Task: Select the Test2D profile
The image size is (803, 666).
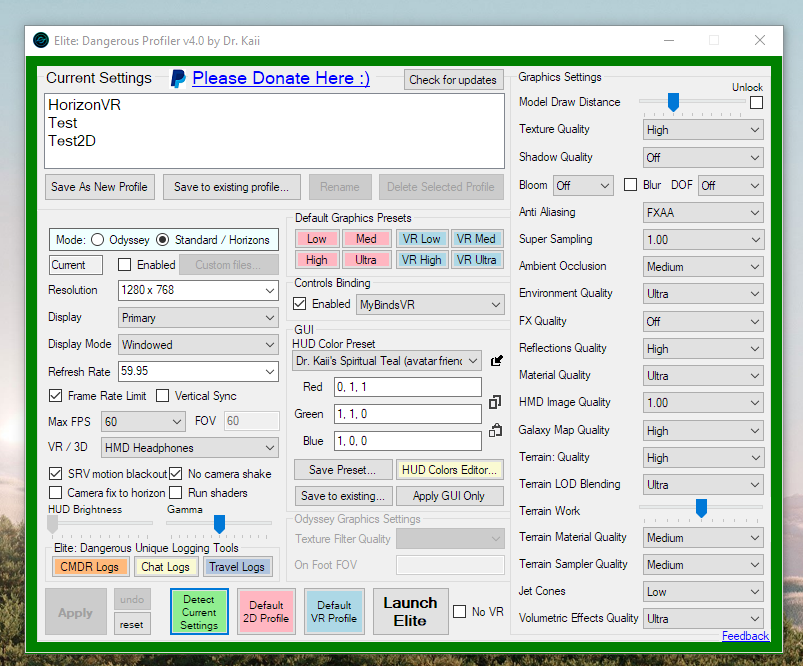Action: pyautogui.click(x=72, y=141)
